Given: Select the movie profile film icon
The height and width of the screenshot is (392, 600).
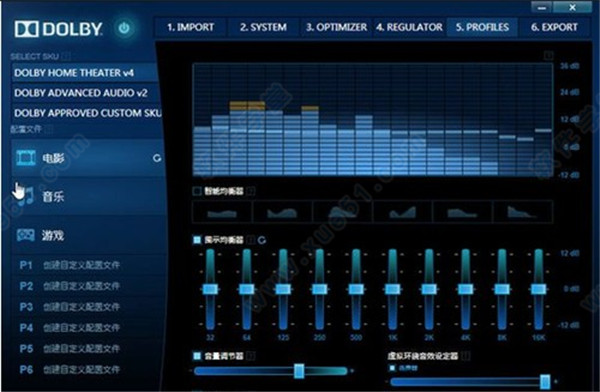Looking at the screenshot, I should click(26, 157).
